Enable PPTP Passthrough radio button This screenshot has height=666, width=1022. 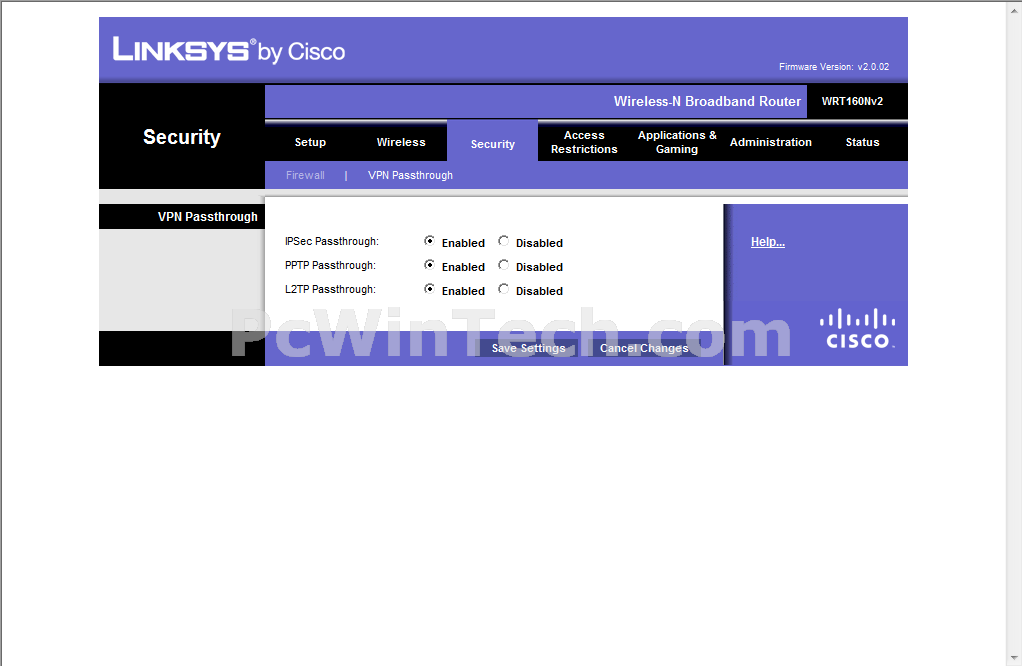click(429, 265)
